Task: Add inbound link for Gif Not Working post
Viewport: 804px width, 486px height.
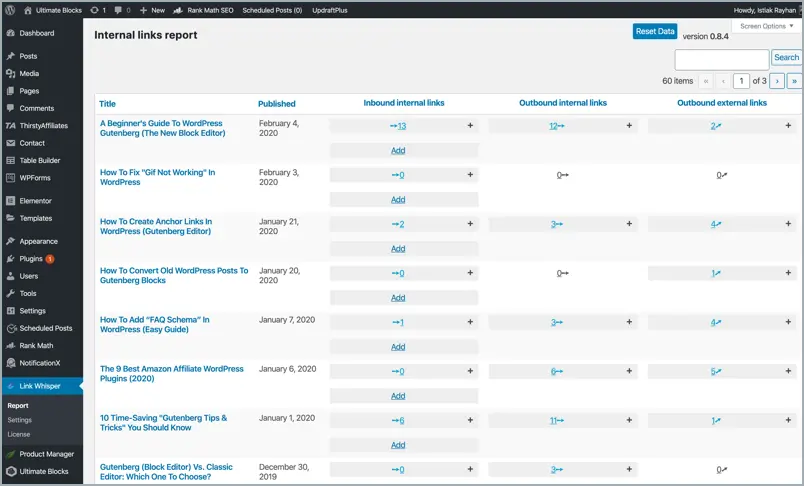Action: point(398,199)
